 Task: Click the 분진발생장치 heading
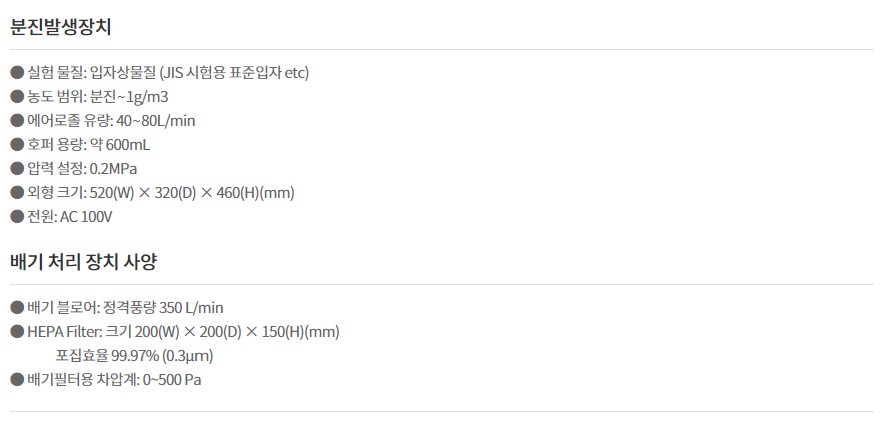coord(60,27)
